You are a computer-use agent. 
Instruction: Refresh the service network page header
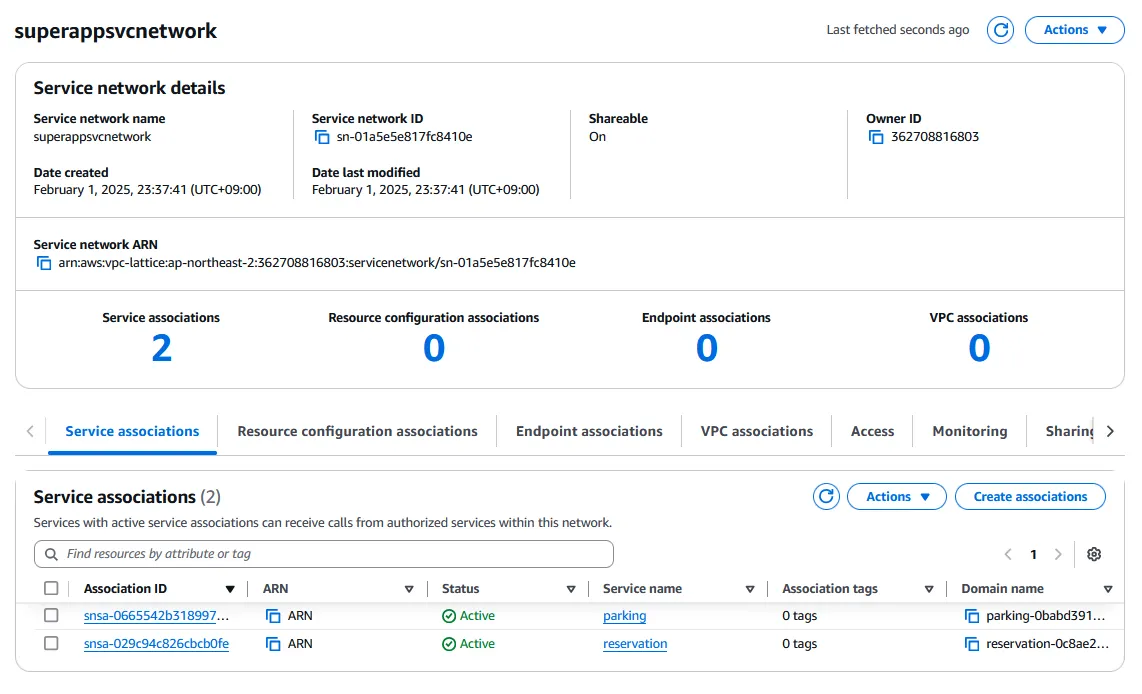point(1000,30)
